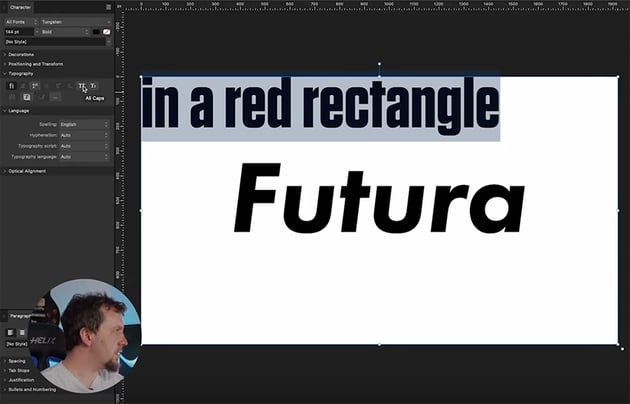
Task: Click the highlighted 'in a red rectangle' text
Action: pos(320,106)
